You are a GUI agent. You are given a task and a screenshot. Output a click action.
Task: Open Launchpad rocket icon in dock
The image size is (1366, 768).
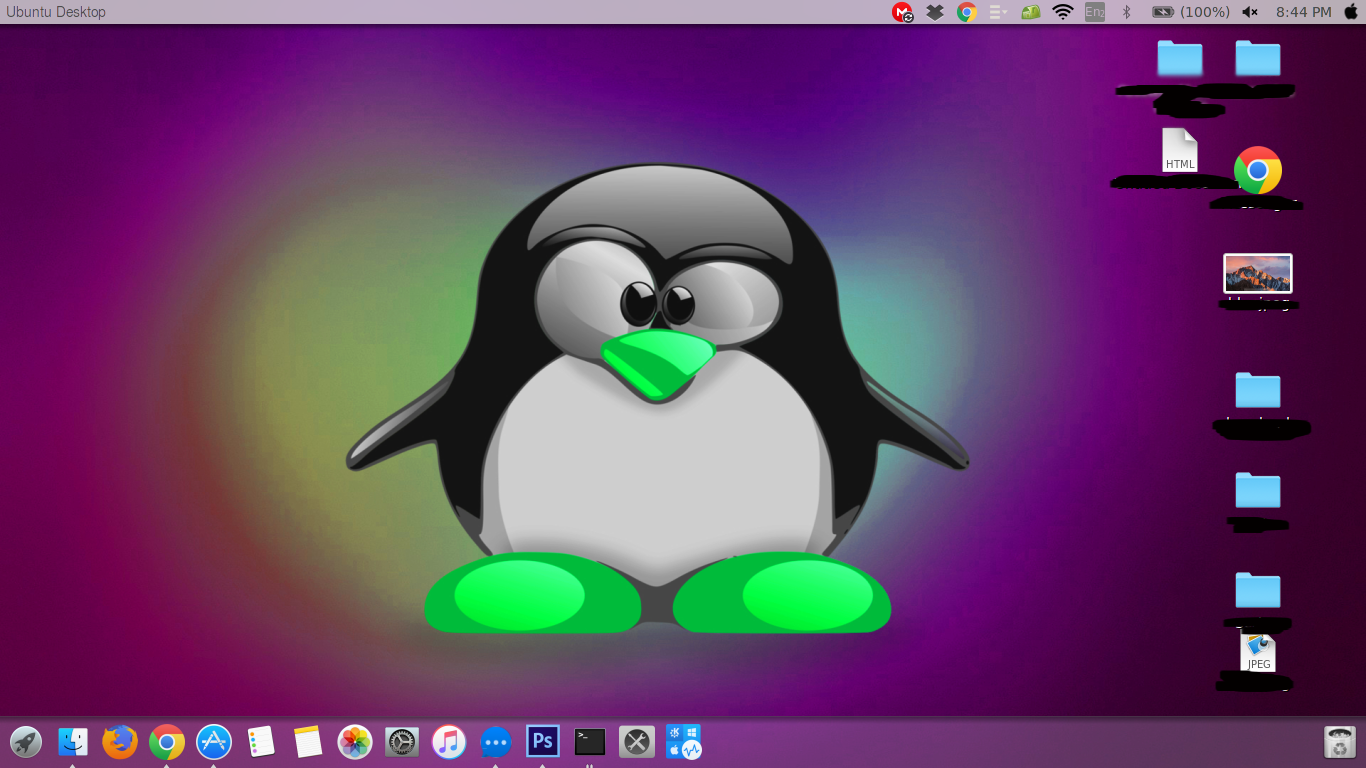pos(26,742)
